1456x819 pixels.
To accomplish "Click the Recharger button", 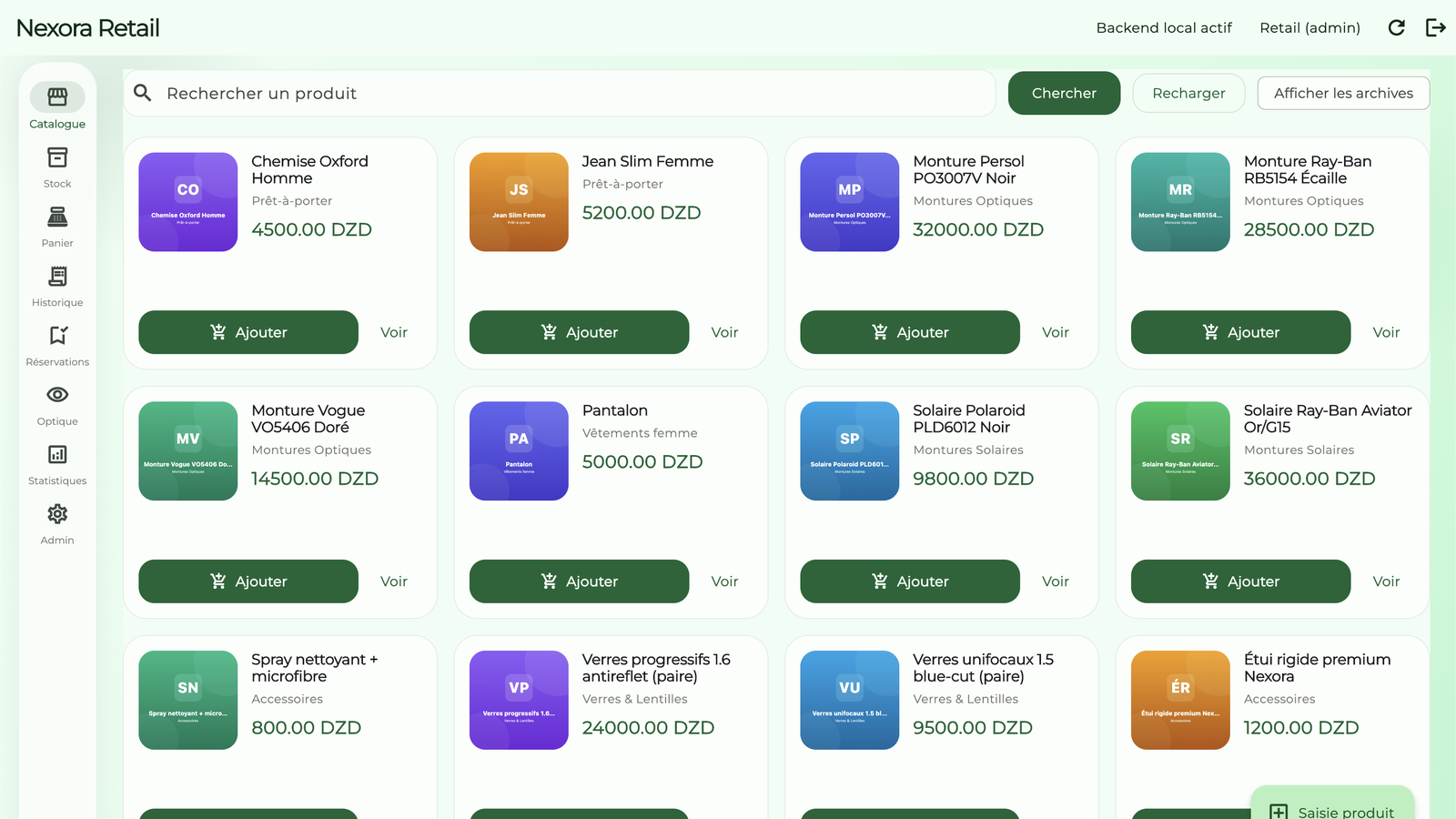I will (1188, 93).
